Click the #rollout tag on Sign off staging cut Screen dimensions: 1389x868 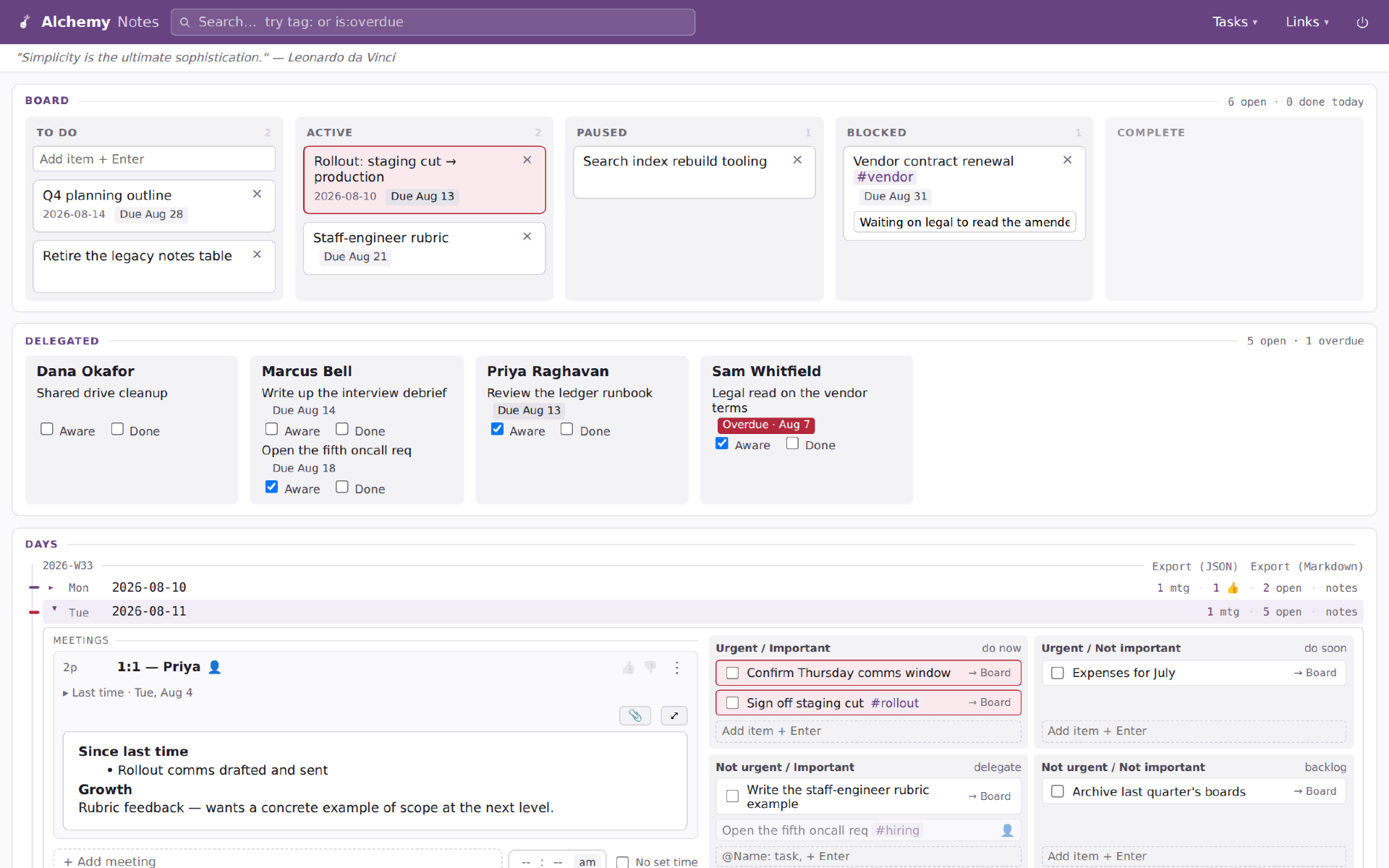(x=895, y=703)
